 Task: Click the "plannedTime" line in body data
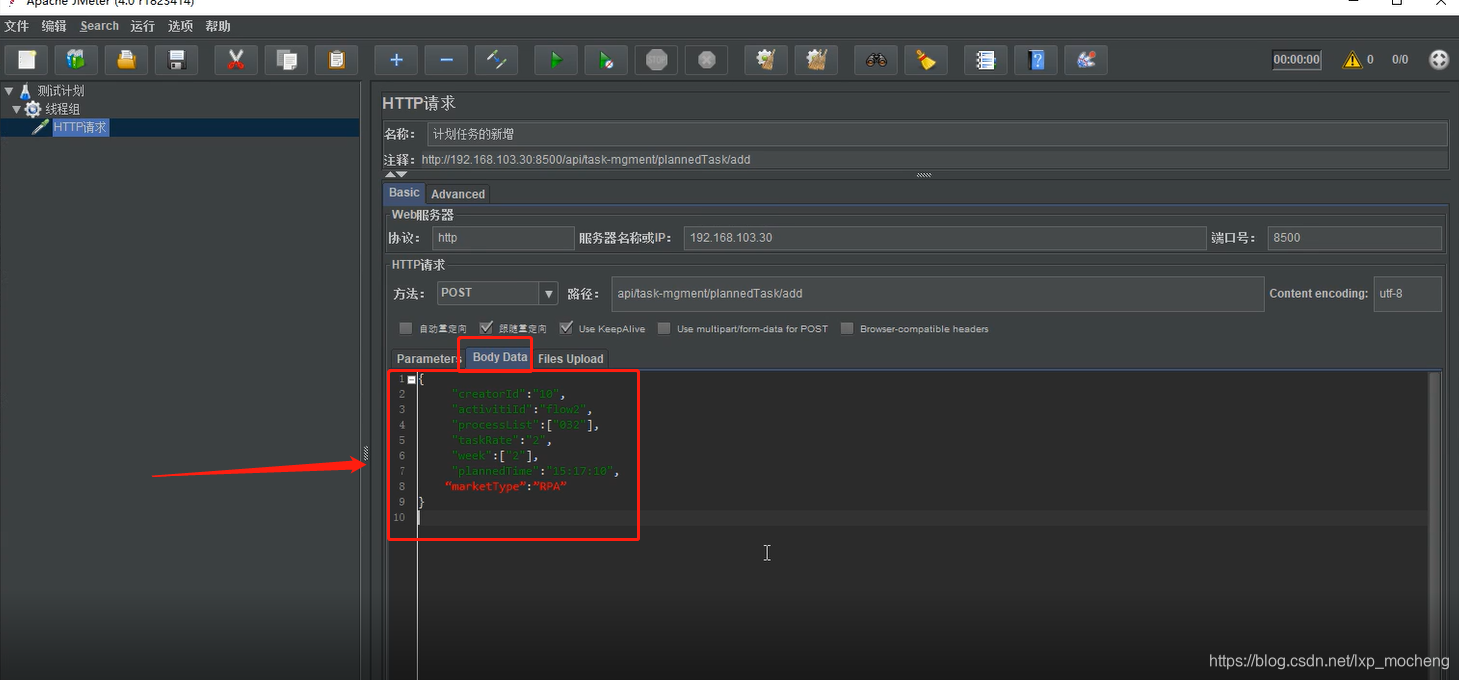tap(535, 471)
